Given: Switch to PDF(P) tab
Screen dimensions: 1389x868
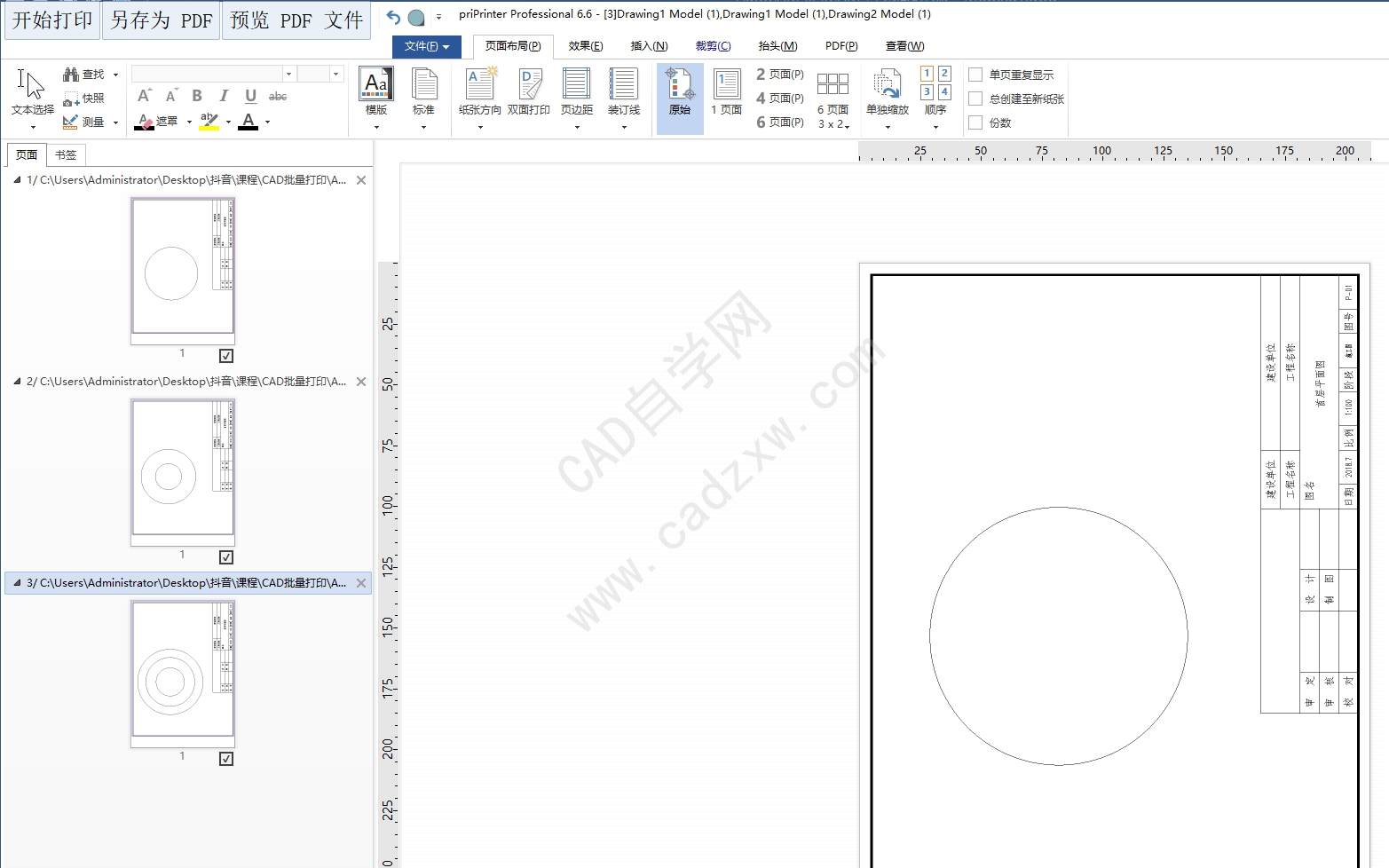Looking at the screenshot, I should coord(841,46).
